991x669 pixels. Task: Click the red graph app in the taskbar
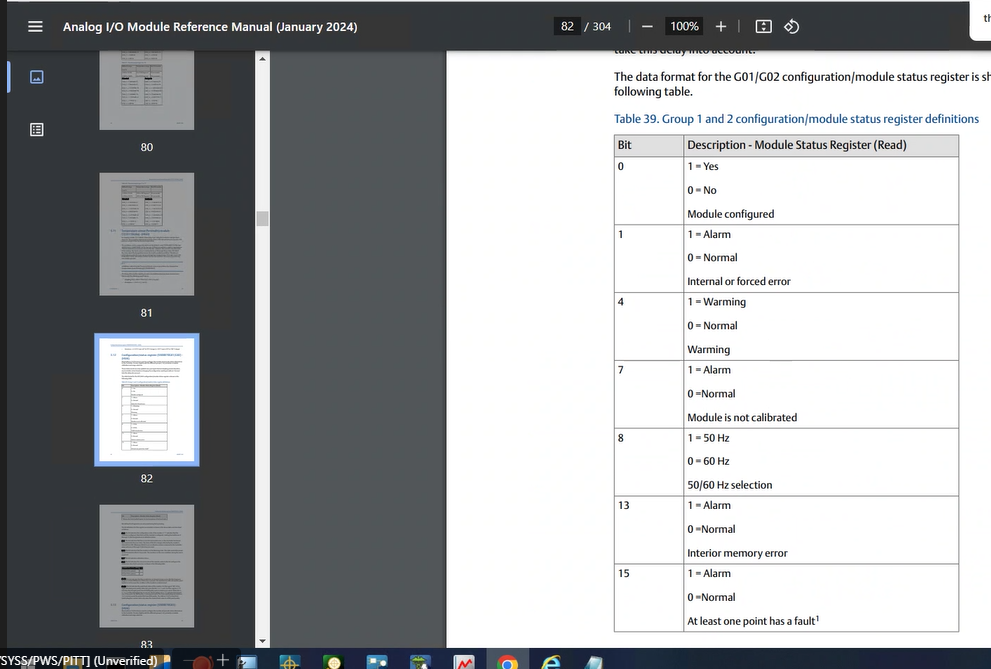465,661
